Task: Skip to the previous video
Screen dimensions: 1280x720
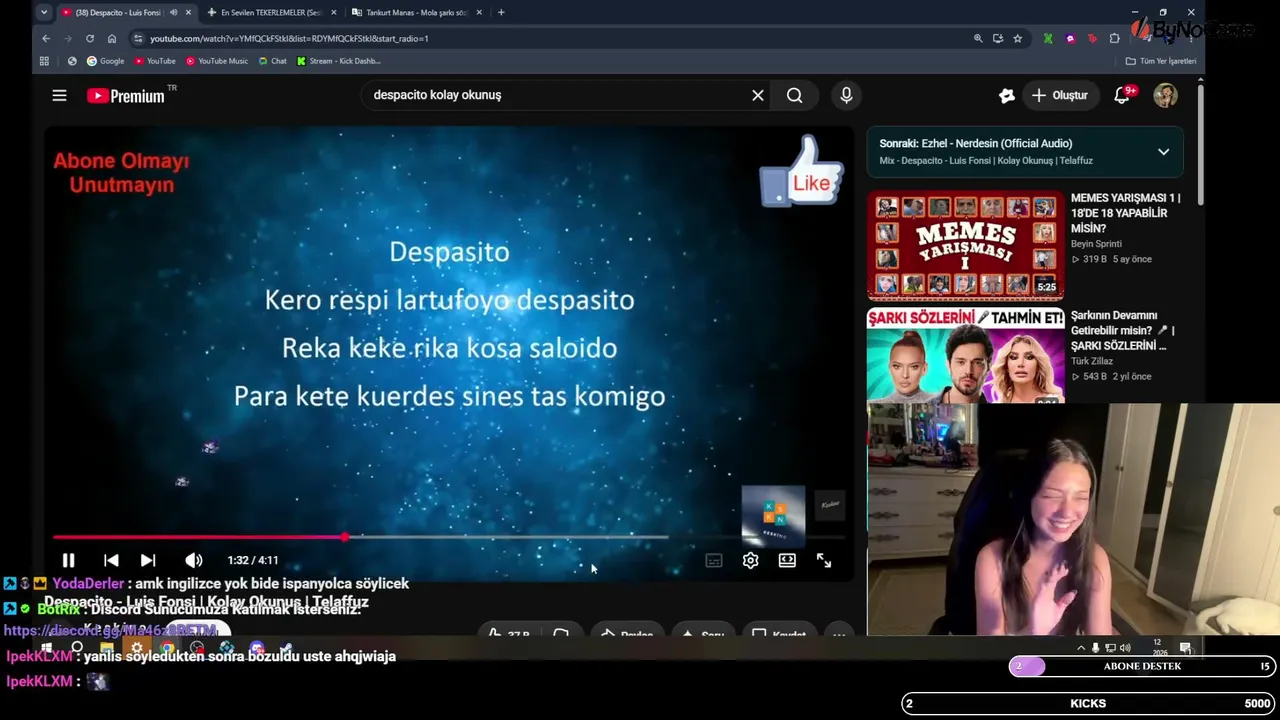Action: (x=111, y=560)
